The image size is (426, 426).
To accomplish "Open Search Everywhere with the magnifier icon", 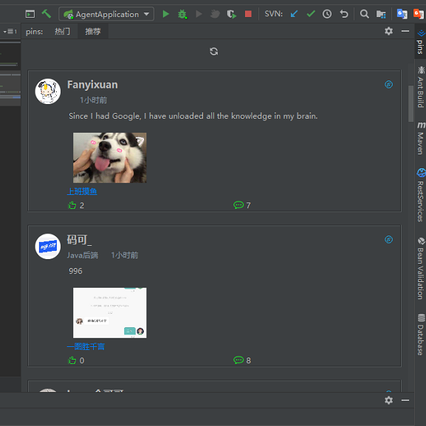I will (x=364, y=14).
